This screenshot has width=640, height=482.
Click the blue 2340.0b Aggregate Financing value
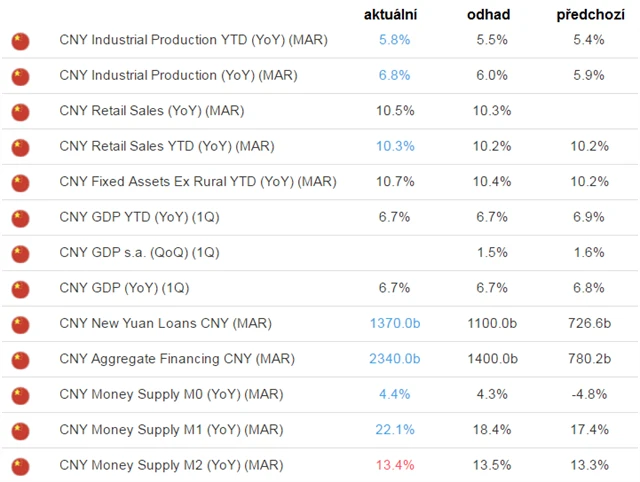(x=394, y=359)
